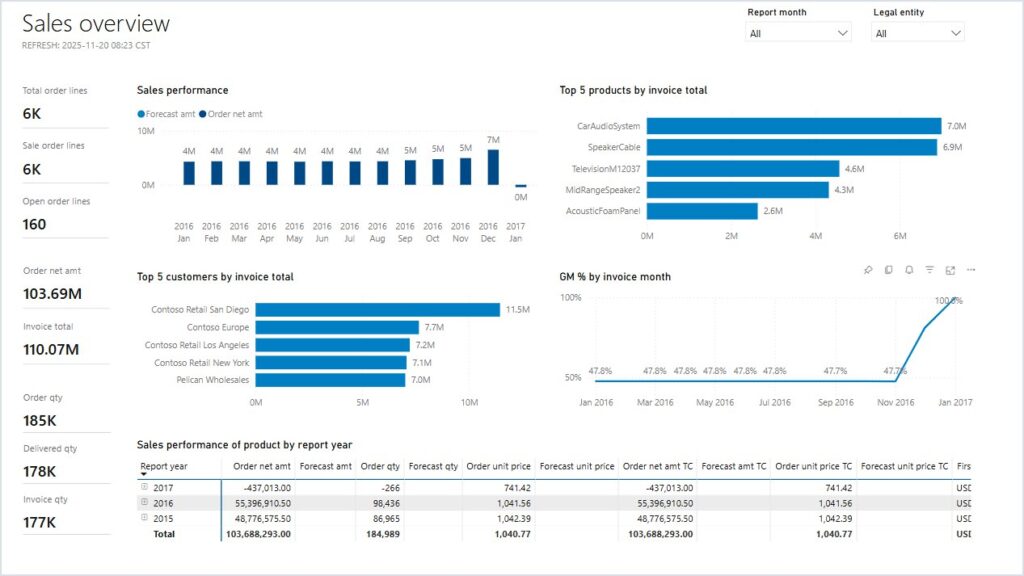
Task: Click the Sales overview report title
Action: [96, 24]
